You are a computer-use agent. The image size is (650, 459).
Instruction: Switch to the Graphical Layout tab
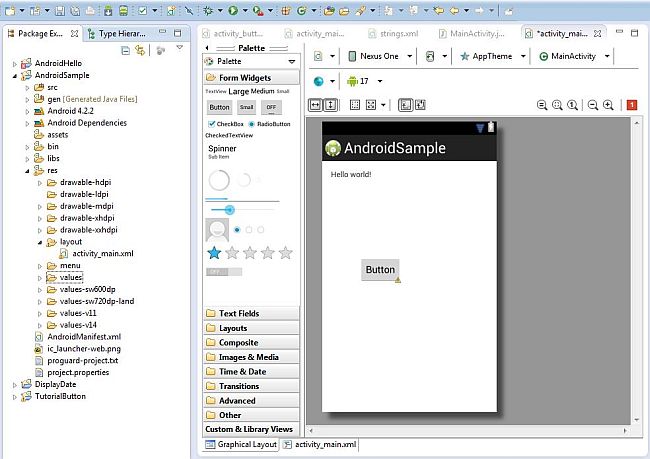click(241, 444)
